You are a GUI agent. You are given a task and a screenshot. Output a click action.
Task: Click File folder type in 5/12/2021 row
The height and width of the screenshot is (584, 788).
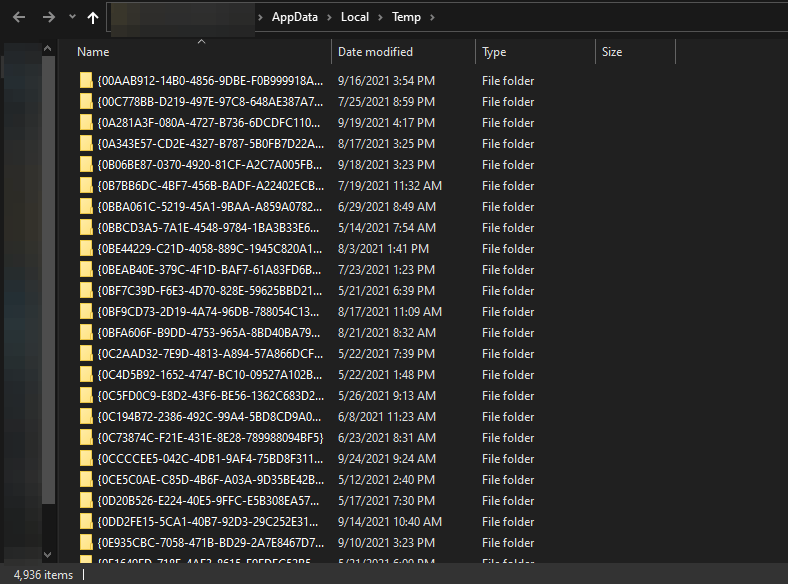point(508,480)
